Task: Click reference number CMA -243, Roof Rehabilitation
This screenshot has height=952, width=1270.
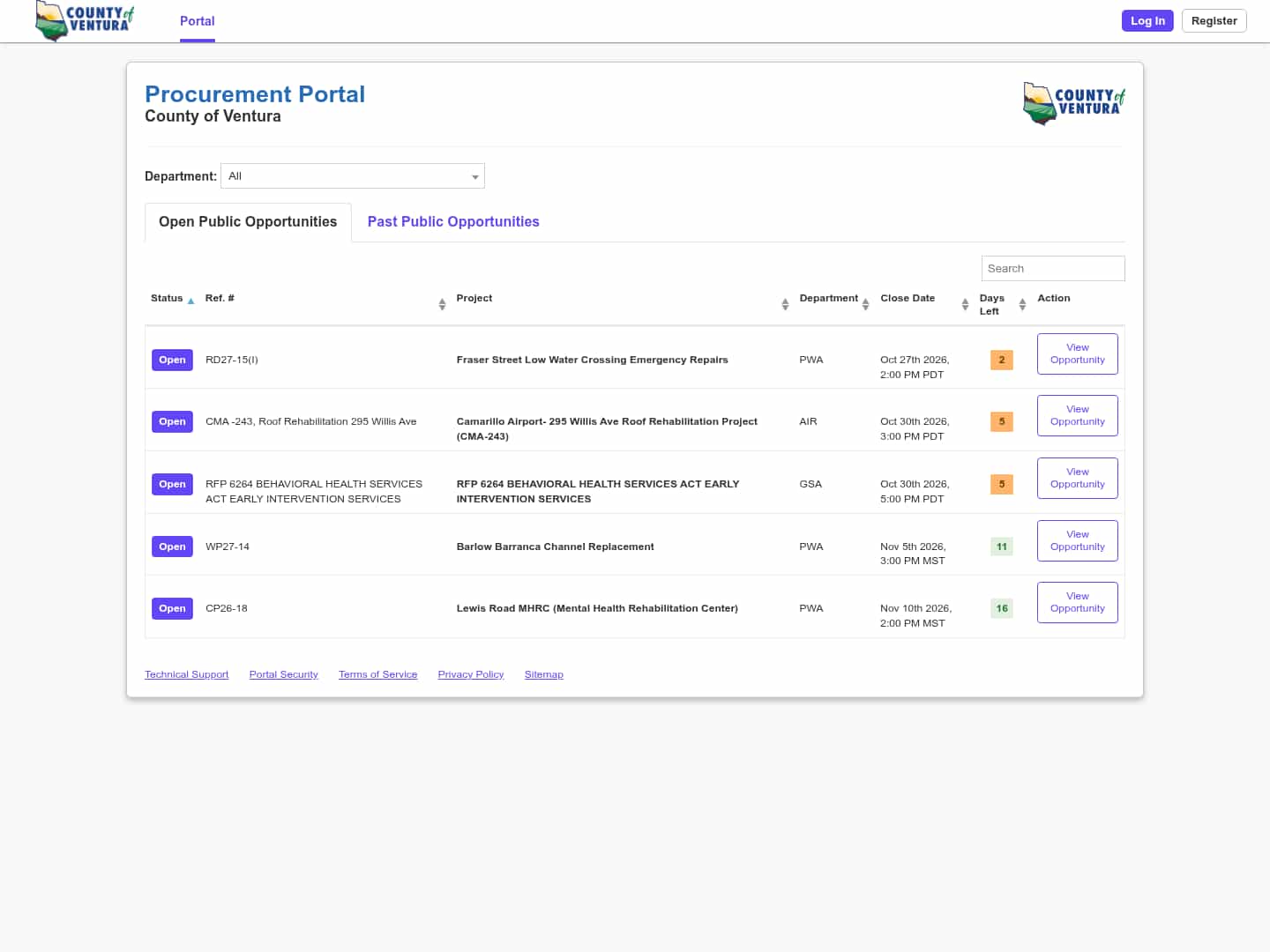Action: (310, 421)
